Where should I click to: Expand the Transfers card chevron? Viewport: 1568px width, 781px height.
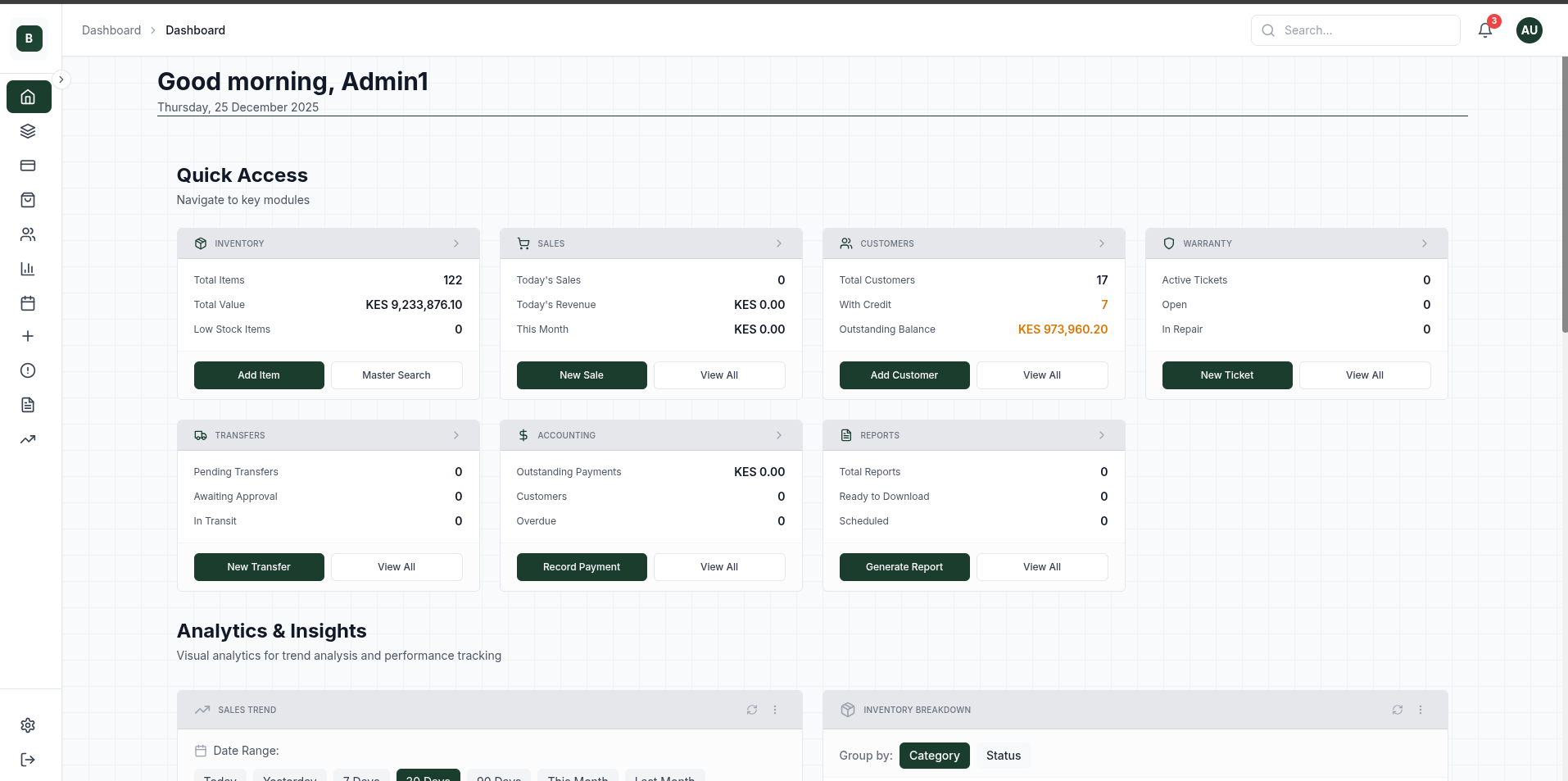pos(456,435)
